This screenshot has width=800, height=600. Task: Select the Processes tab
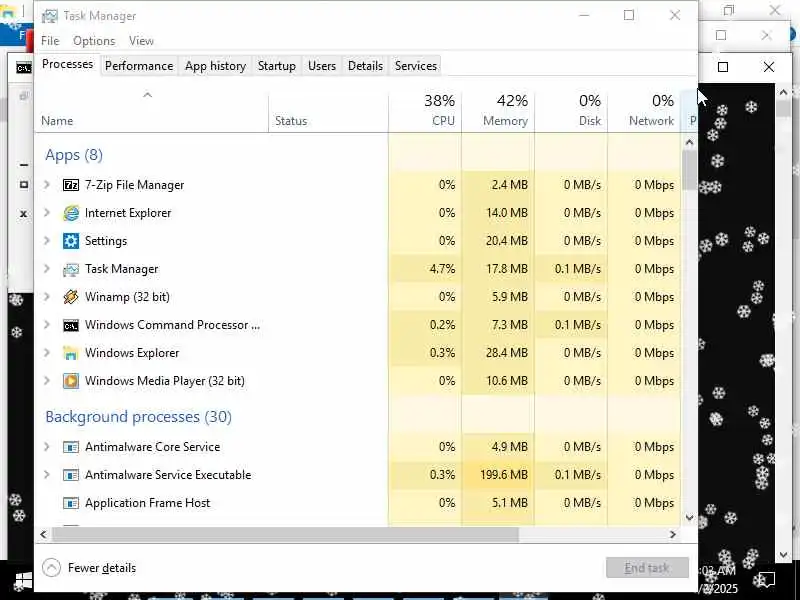67,64
